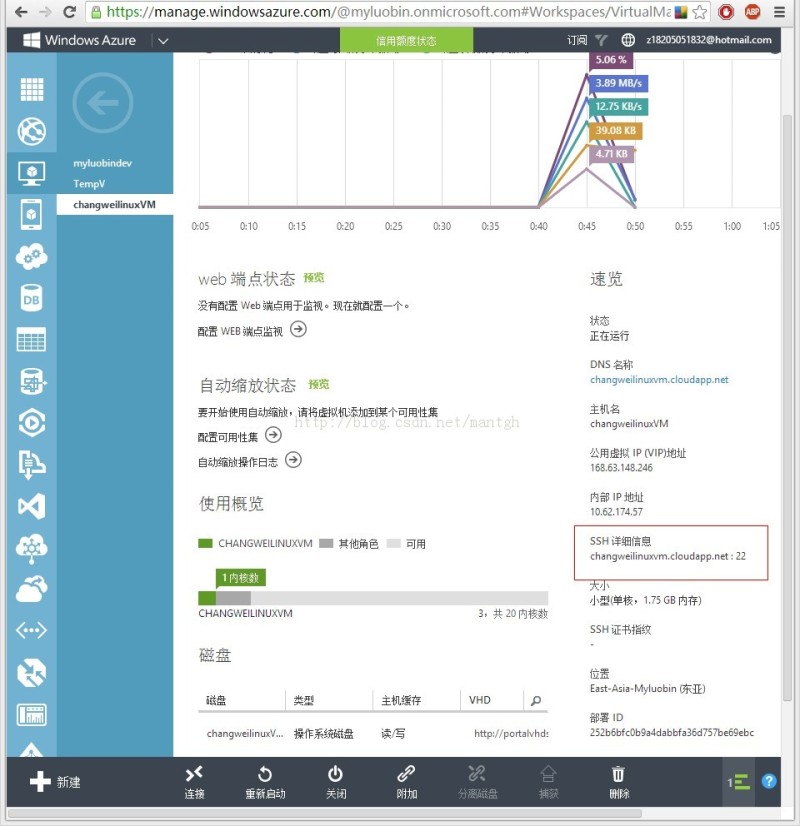
Task: Click the browser reload button
Action: [x=70, y=12]
